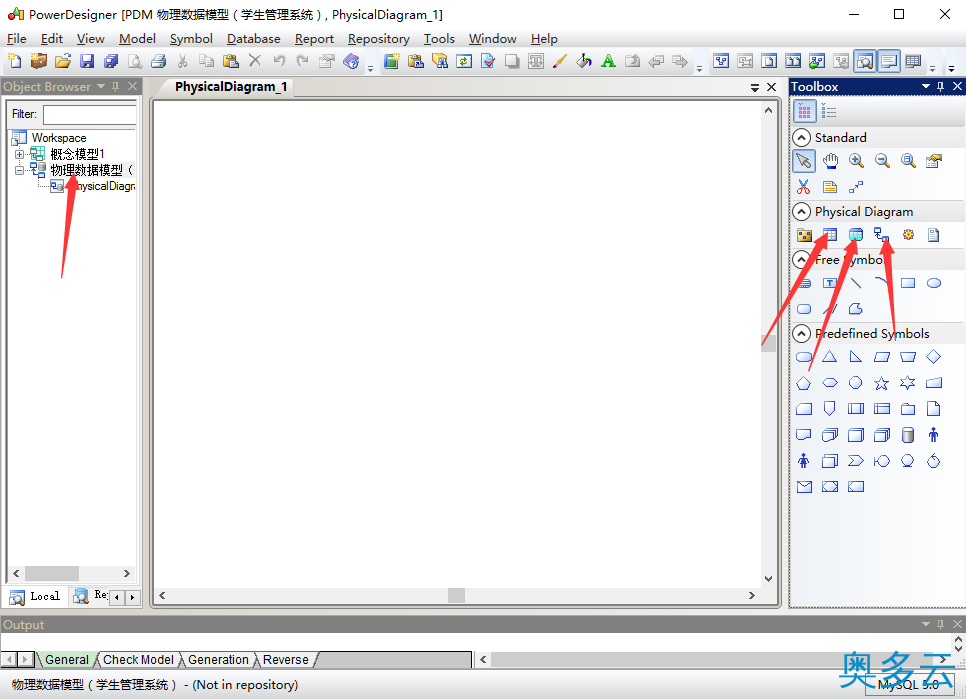Viewport: 966px width, 699px height.
Task: Select the Polygon free symbol tool
Action: pos(856,309)
